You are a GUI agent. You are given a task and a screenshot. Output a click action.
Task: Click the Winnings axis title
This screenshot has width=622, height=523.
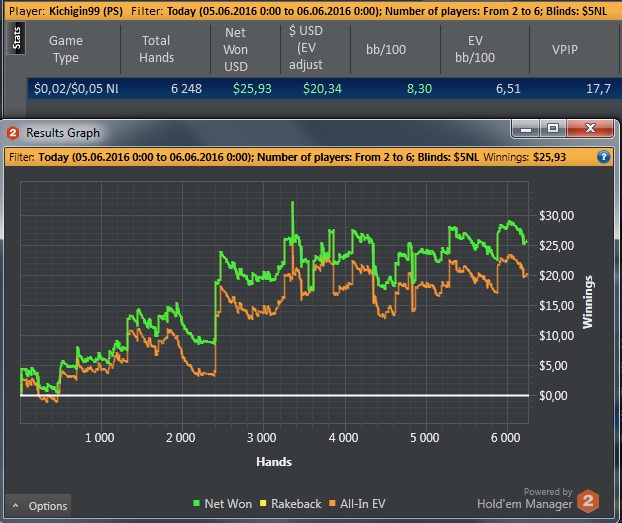pos(588,302)
